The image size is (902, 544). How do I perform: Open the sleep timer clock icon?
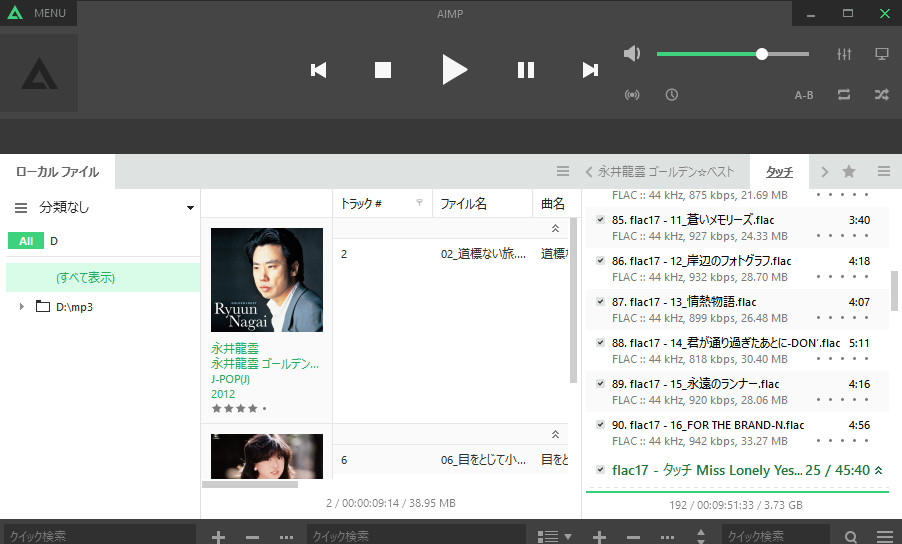tap(672, 95)
